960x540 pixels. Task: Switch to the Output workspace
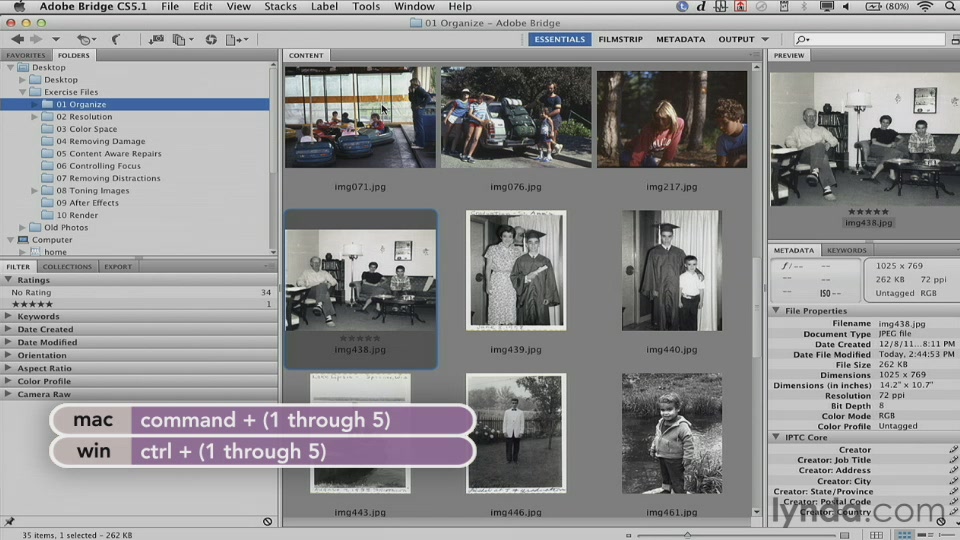point(736,39)
